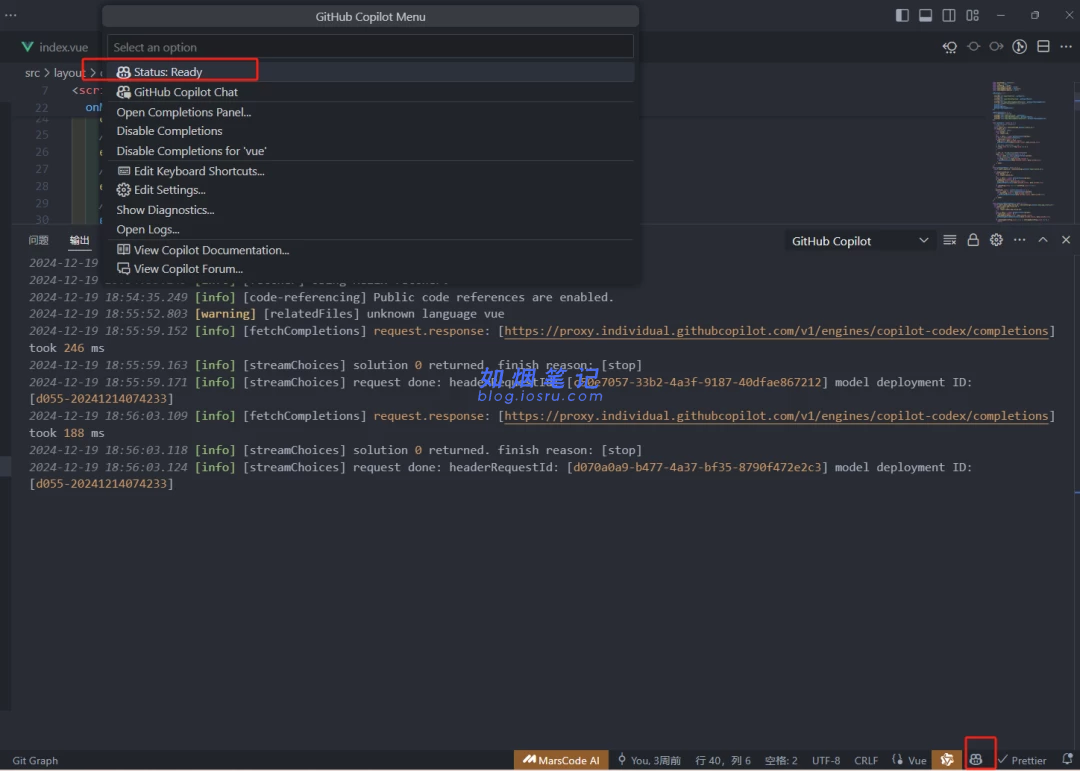Click the '空格: 2' indentation indicator

[x=781, y=760]
